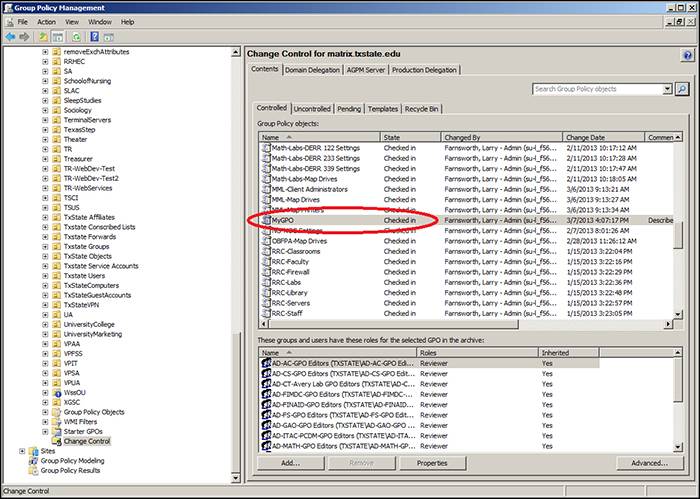Select the UniversityMarketing tree item
The width and height of the screenshot is (700, 499).
click(x=92, y=334)
